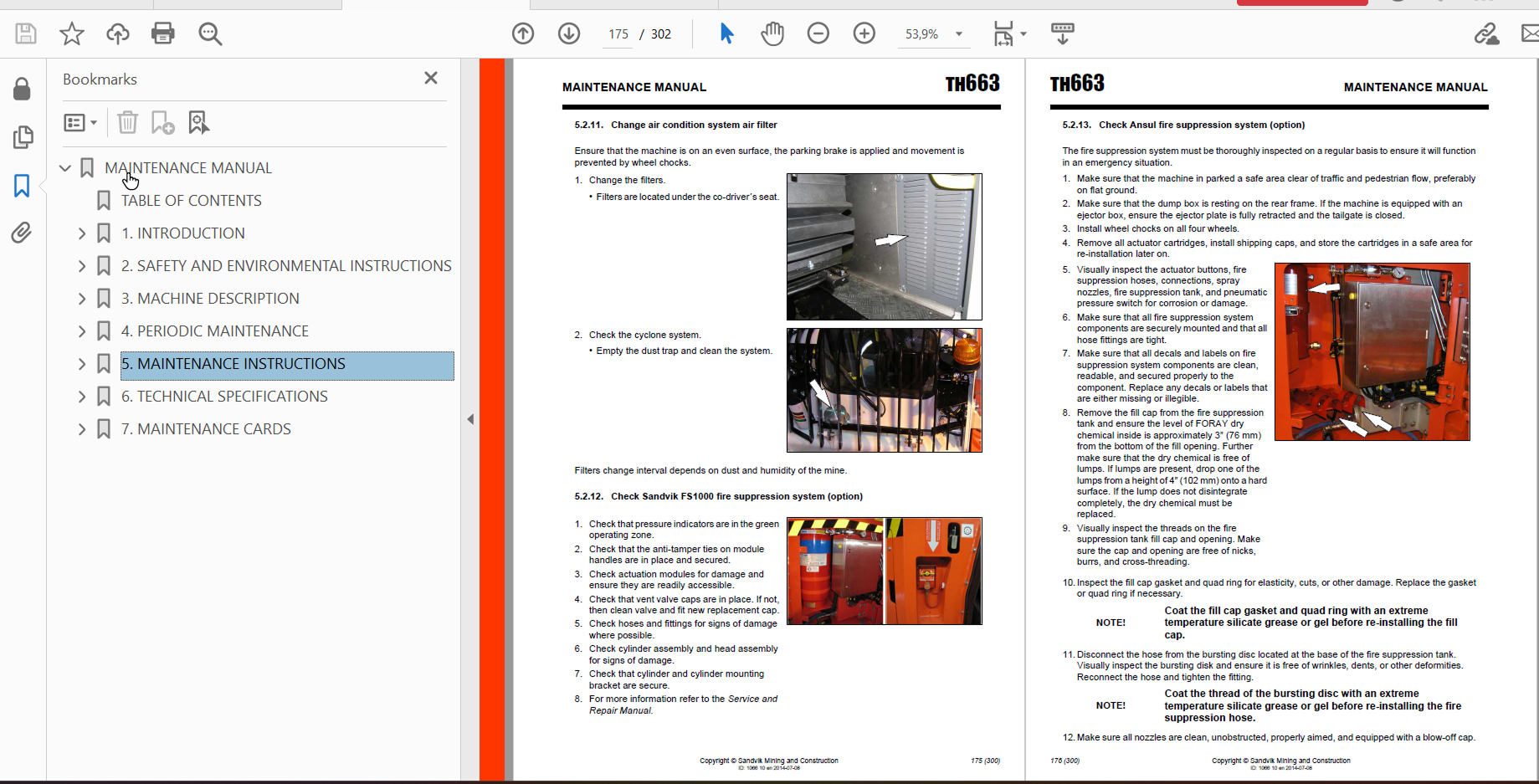This screenshot has width=1539, height=784.
Task: Click heading 5.2.13. Check Ansul fire suppression system
Action: [x=1183, y=125]
